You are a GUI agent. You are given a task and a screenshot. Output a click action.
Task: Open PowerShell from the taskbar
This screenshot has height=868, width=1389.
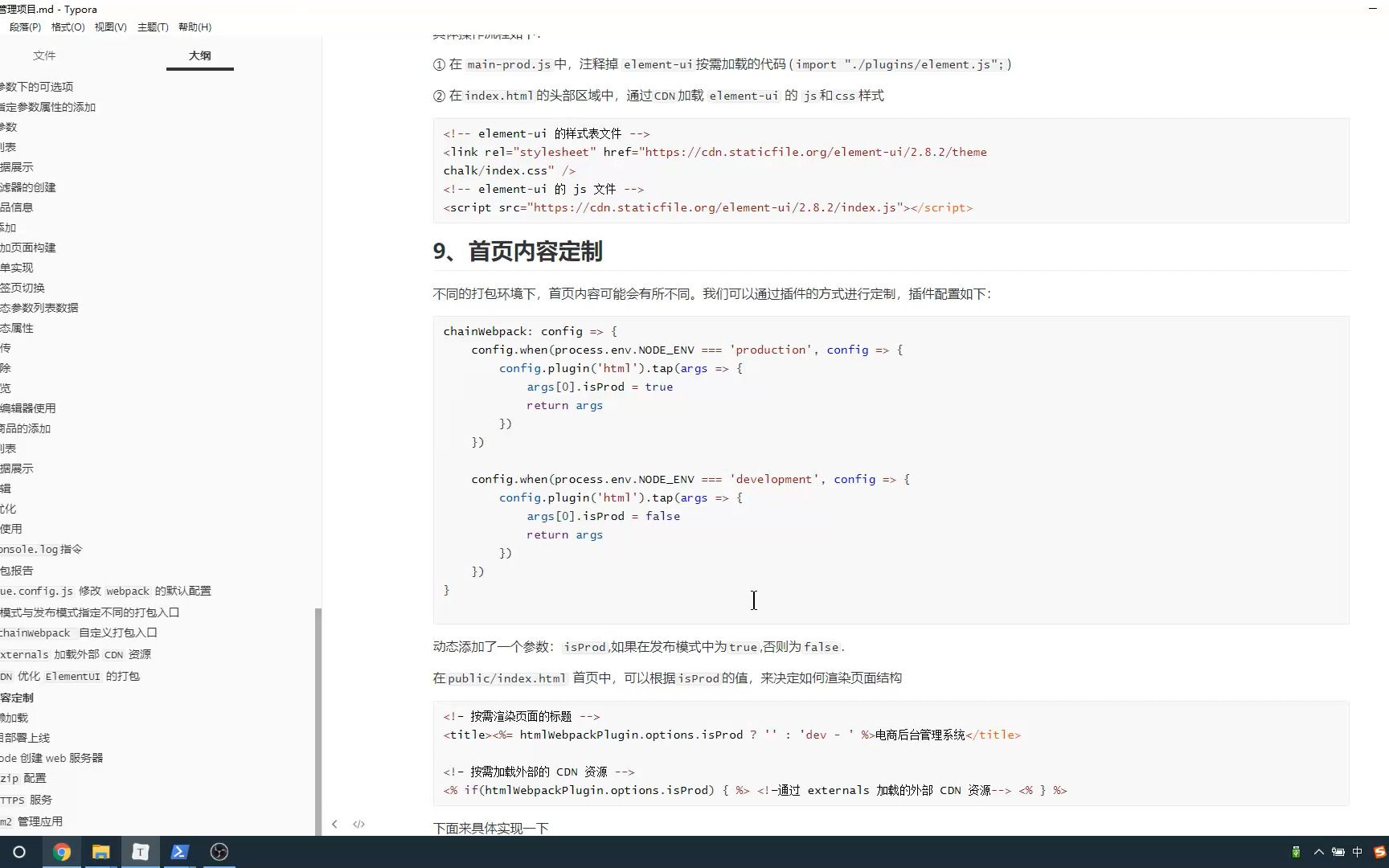179,852
